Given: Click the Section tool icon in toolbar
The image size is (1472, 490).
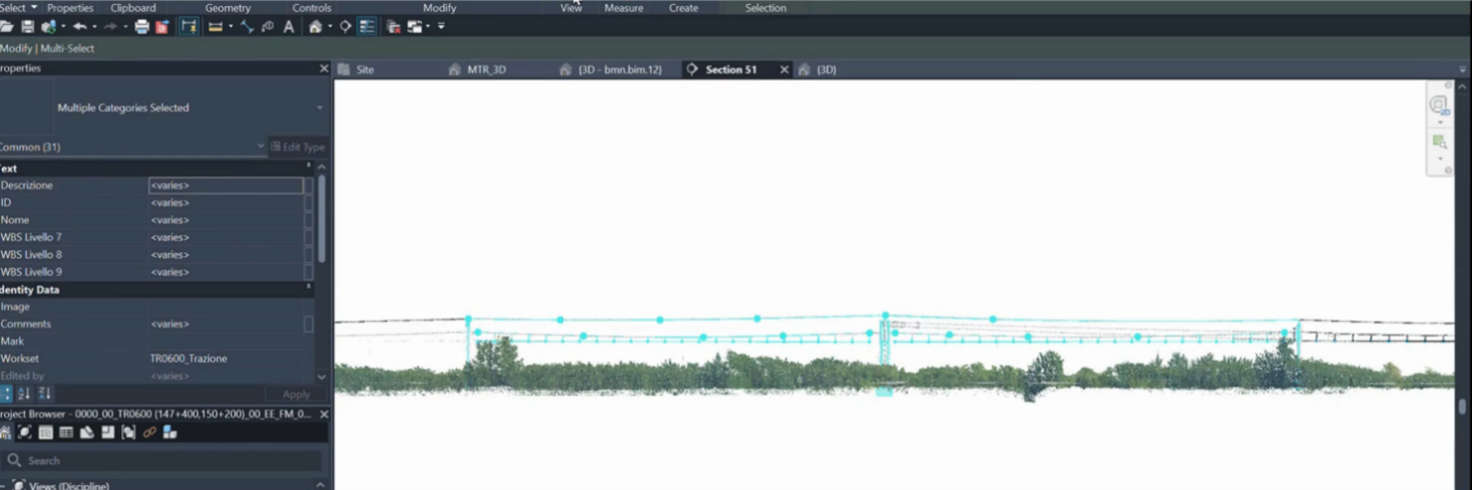Looking at the screenshot, I should 345,27.
